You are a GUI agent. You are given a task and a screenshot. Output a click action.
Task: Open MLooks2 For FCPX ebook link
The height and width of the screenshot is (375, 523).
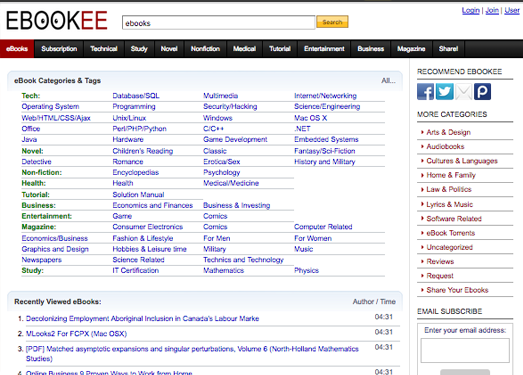click(76, 334)
